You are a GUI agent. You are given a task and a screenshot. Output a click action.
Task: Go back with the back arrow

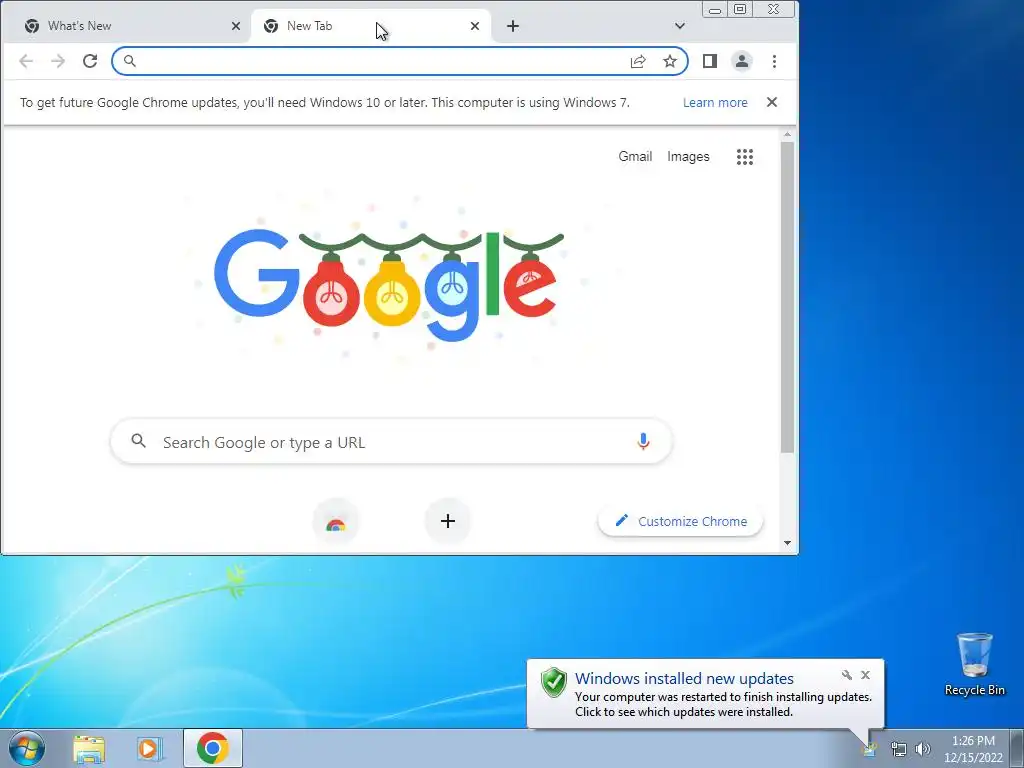(x=26, y=61)
